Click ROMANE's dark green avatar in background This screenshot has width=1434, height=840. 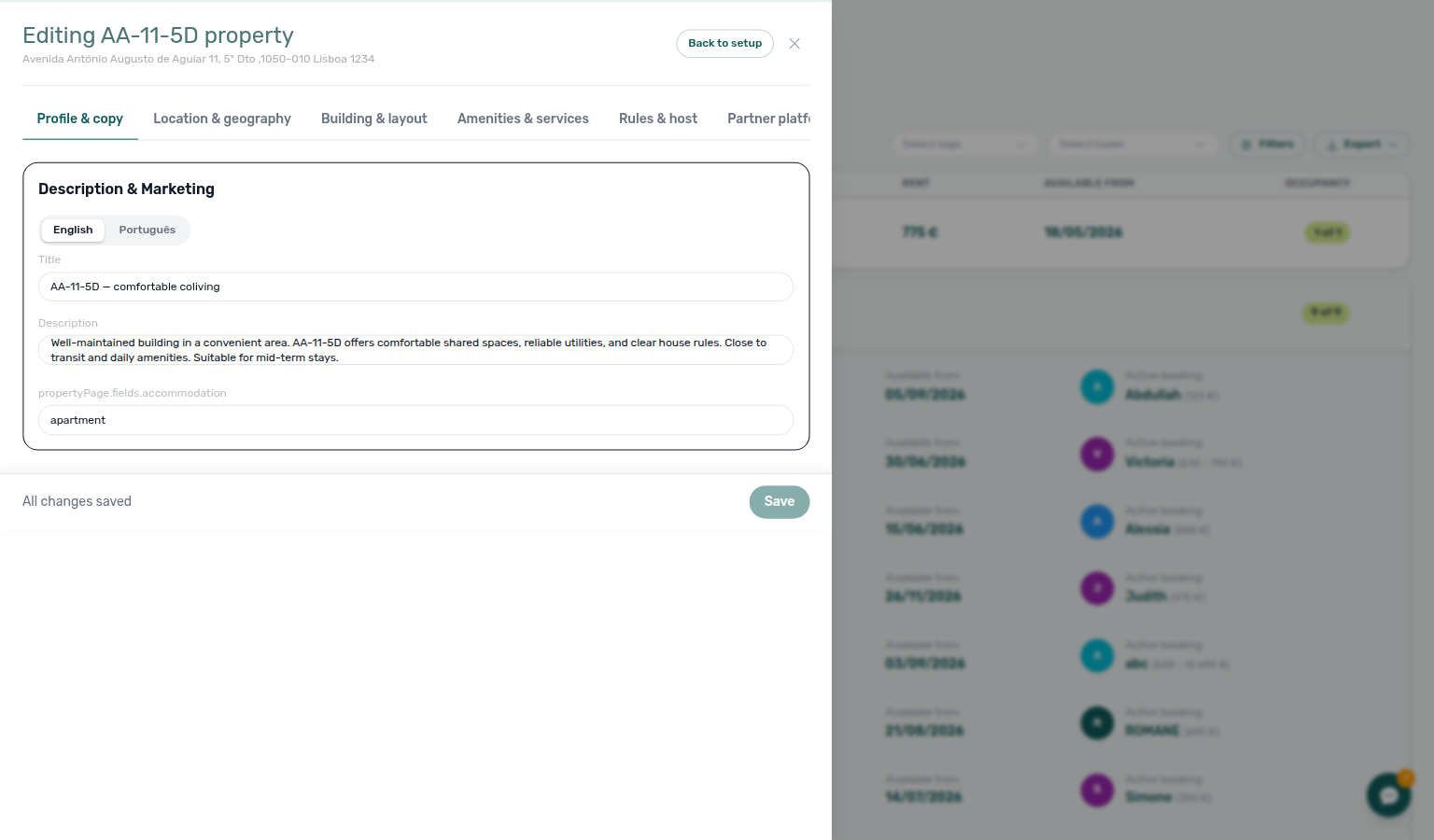(1097, 722)
